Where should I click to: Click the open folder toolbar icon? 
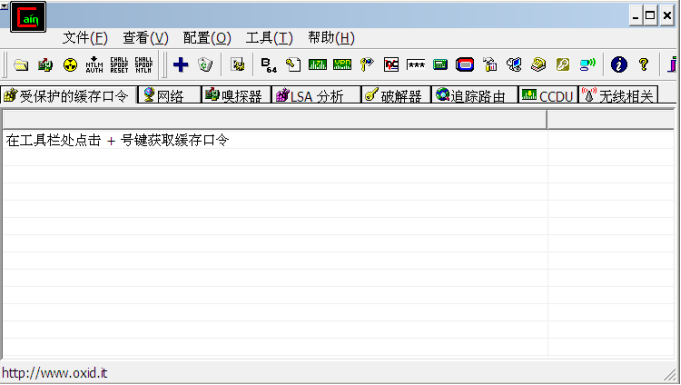pyautogui.click(x=21, y=65)
